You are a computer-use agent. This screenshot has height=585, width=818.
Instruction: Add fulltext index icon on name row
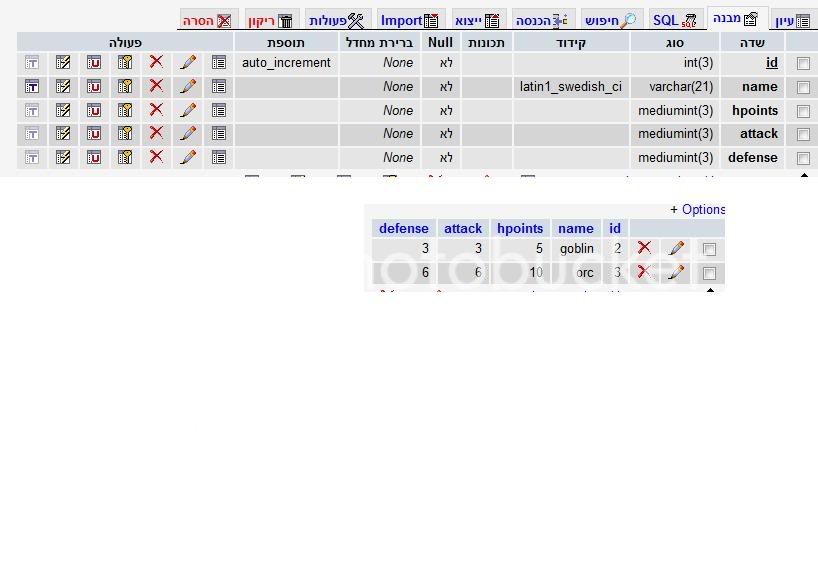[32, 86]
